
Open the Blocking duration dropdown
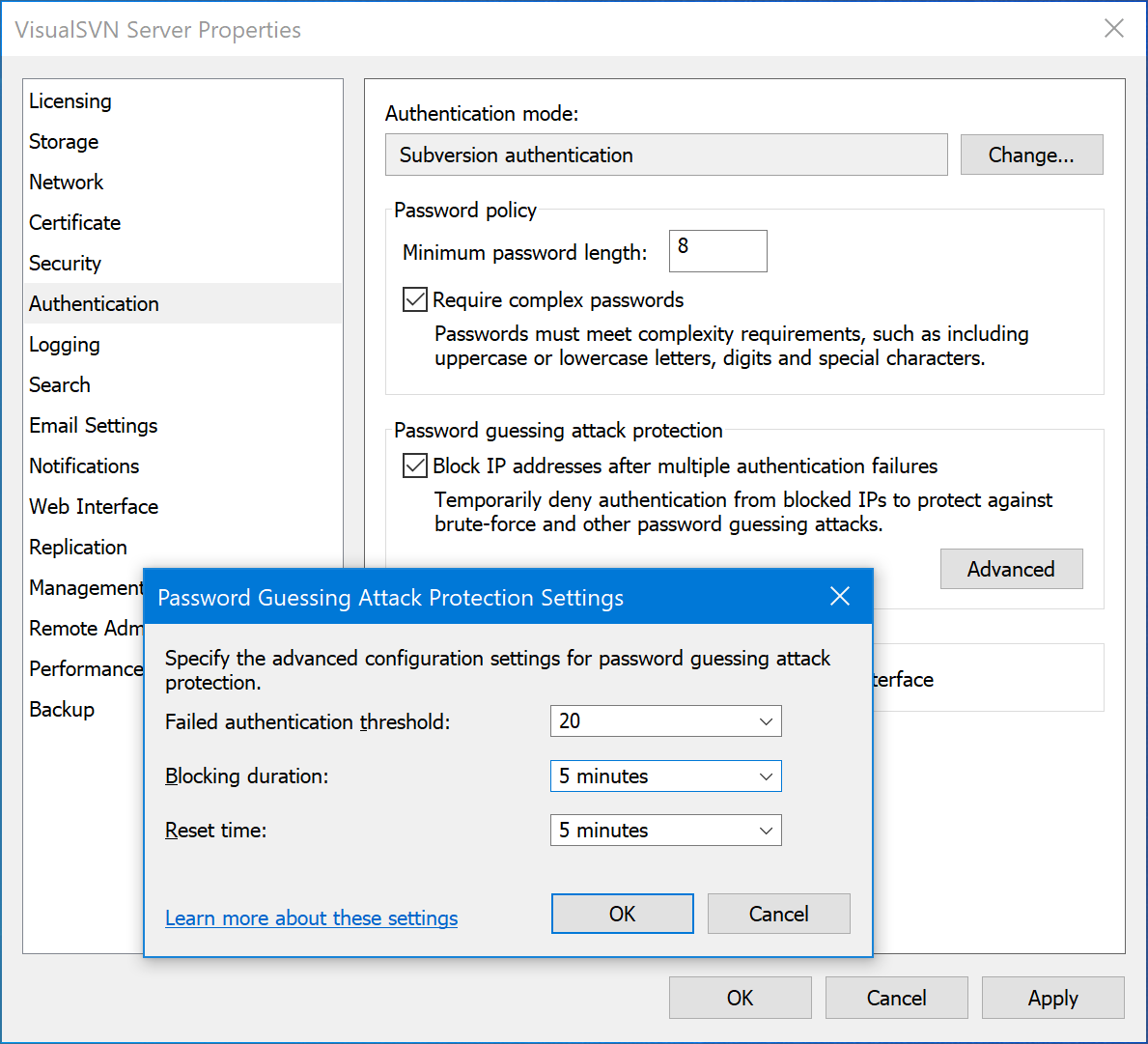pos(665,776)
